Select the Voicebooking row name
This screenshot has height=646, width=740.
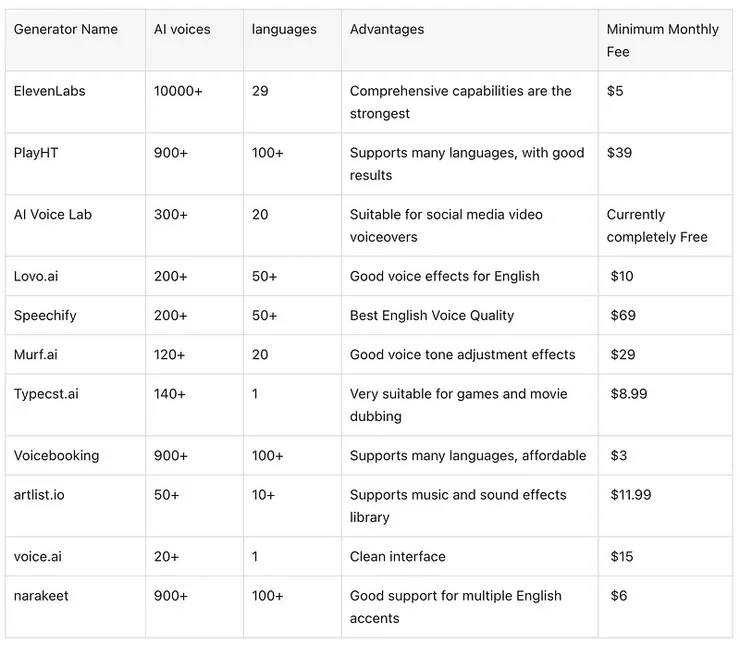(x=57, y=456)
